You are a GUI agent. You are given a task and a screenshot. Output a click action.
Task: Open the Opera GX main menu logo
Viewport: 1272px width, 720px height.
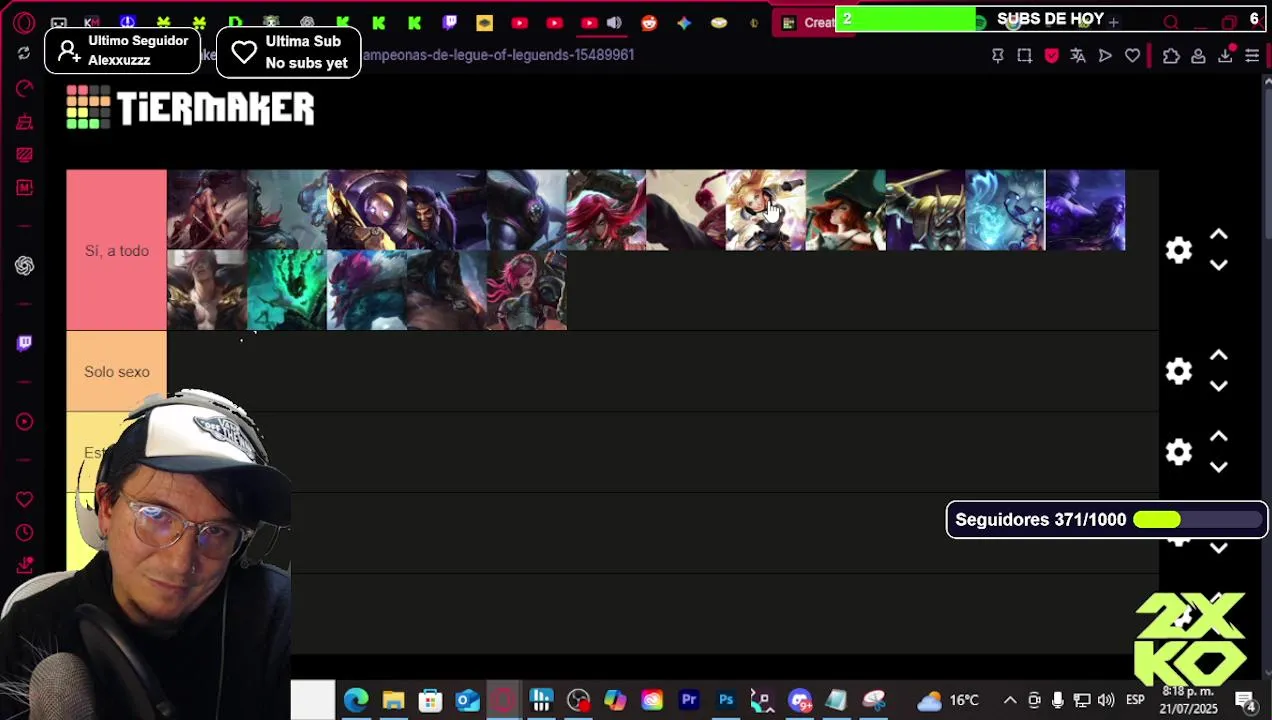[x=24, y=22]
